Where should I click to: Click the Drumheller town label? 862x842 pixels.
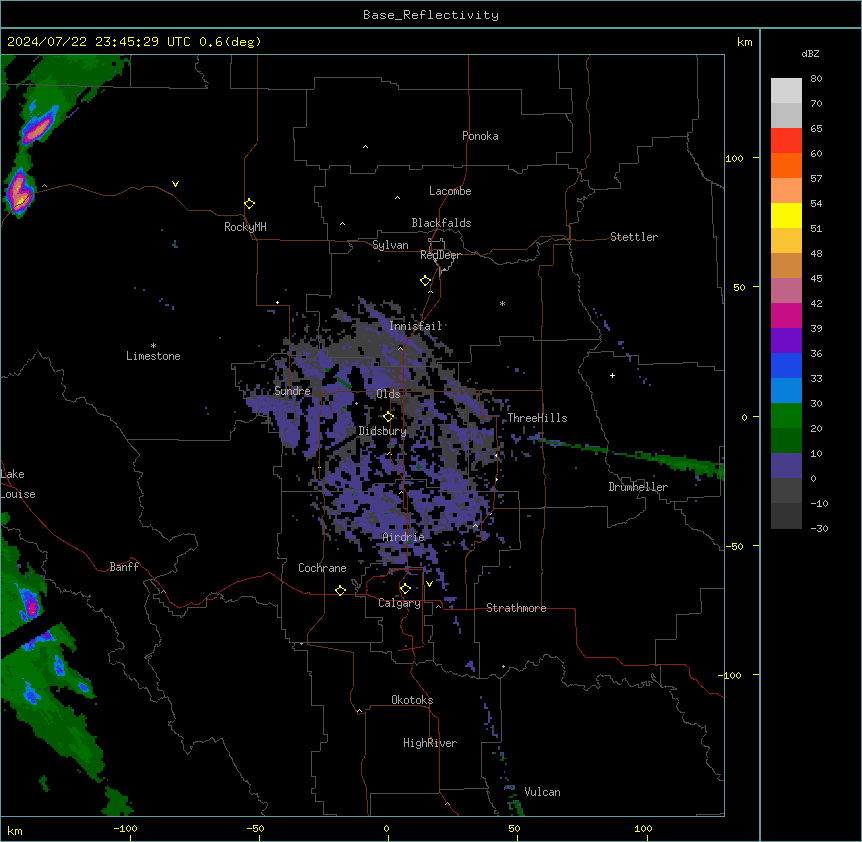638,487
